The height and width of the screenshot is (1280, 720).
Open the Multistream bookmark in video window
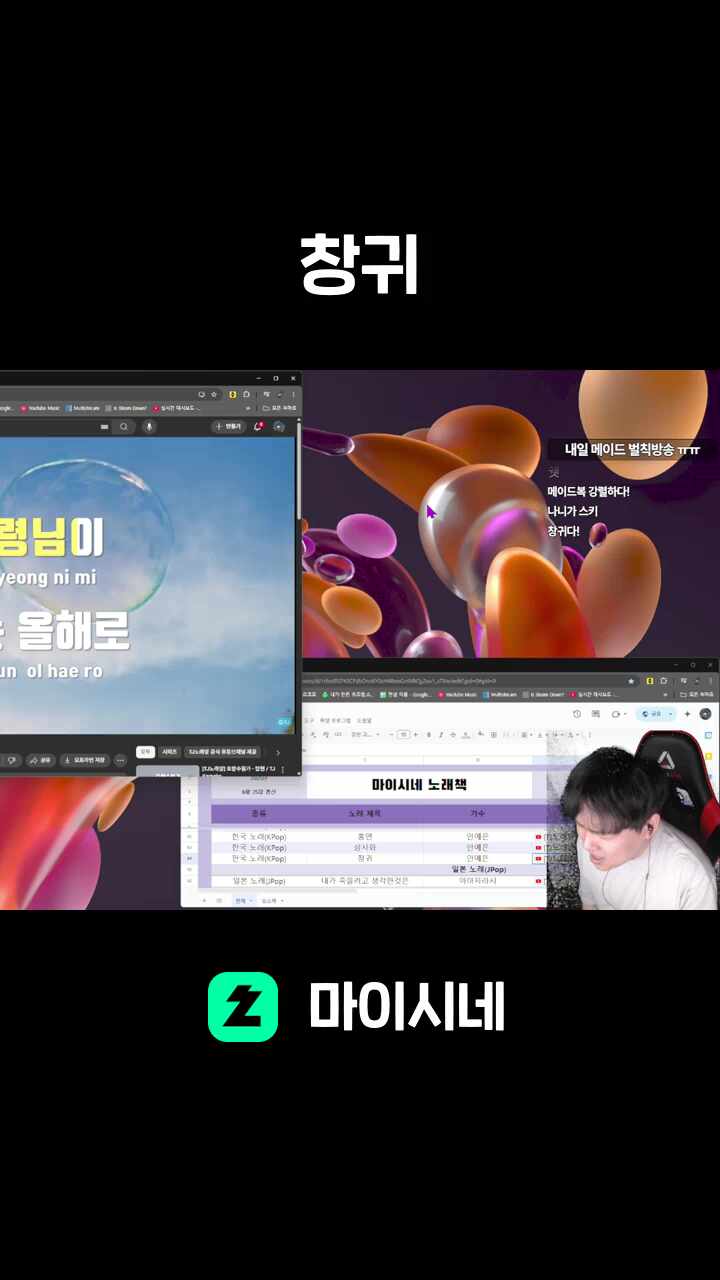point(82,408)
